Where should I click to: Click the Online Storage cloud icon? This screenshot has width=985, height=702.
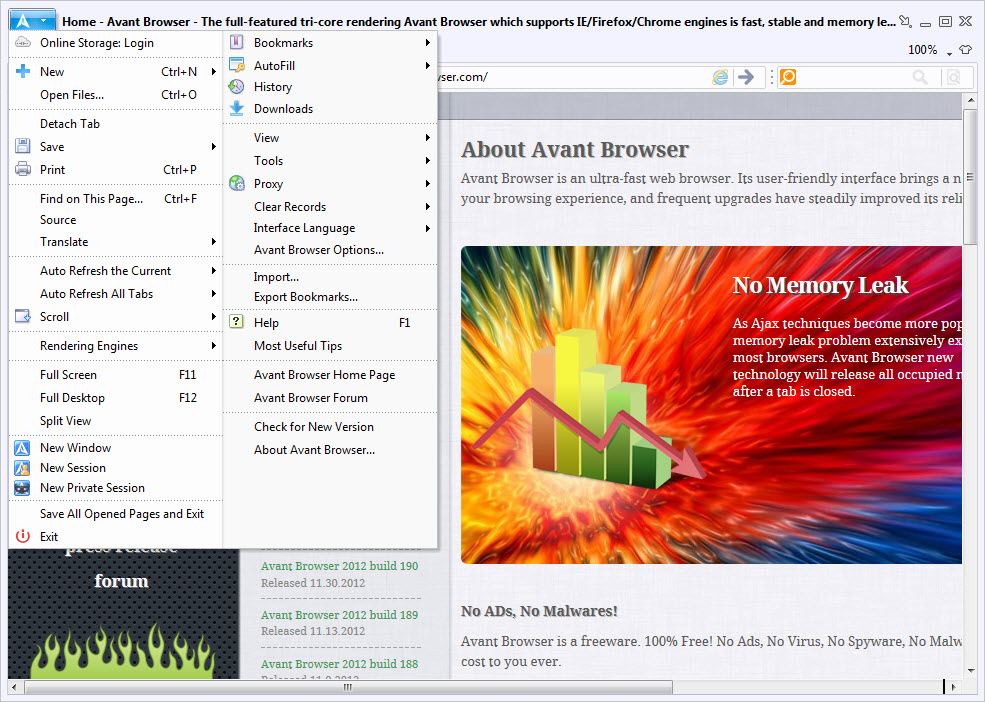pos(23,43)
